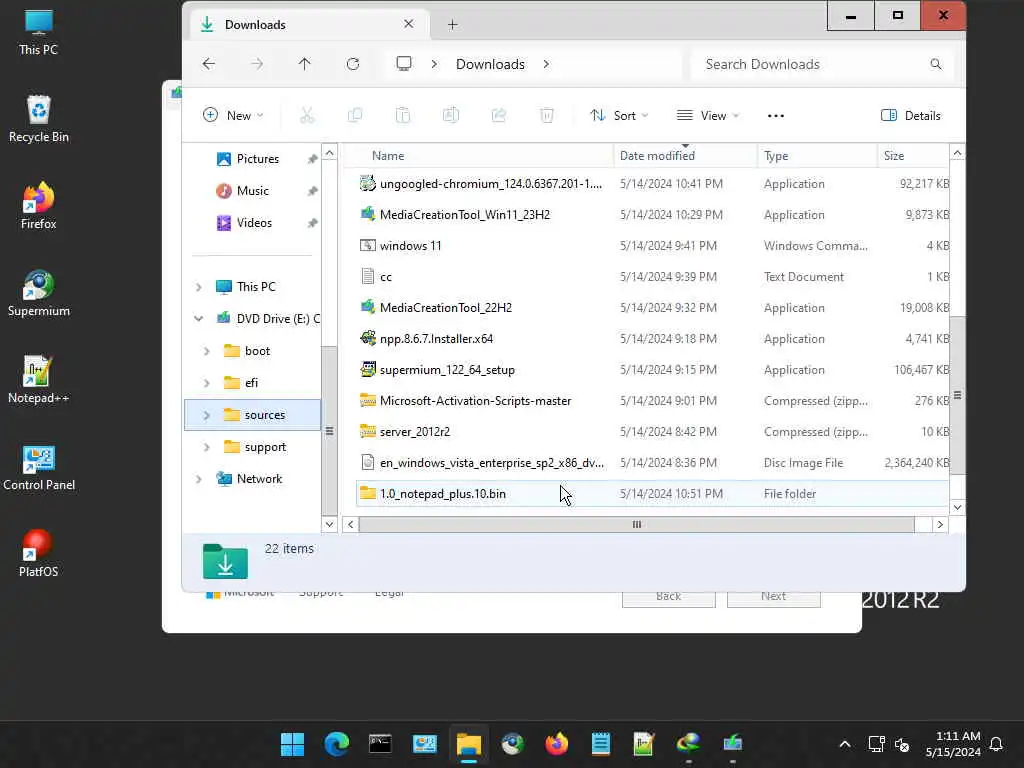
Task: Open Notepad++ desktop shortcut
Action: coord(39,380)
